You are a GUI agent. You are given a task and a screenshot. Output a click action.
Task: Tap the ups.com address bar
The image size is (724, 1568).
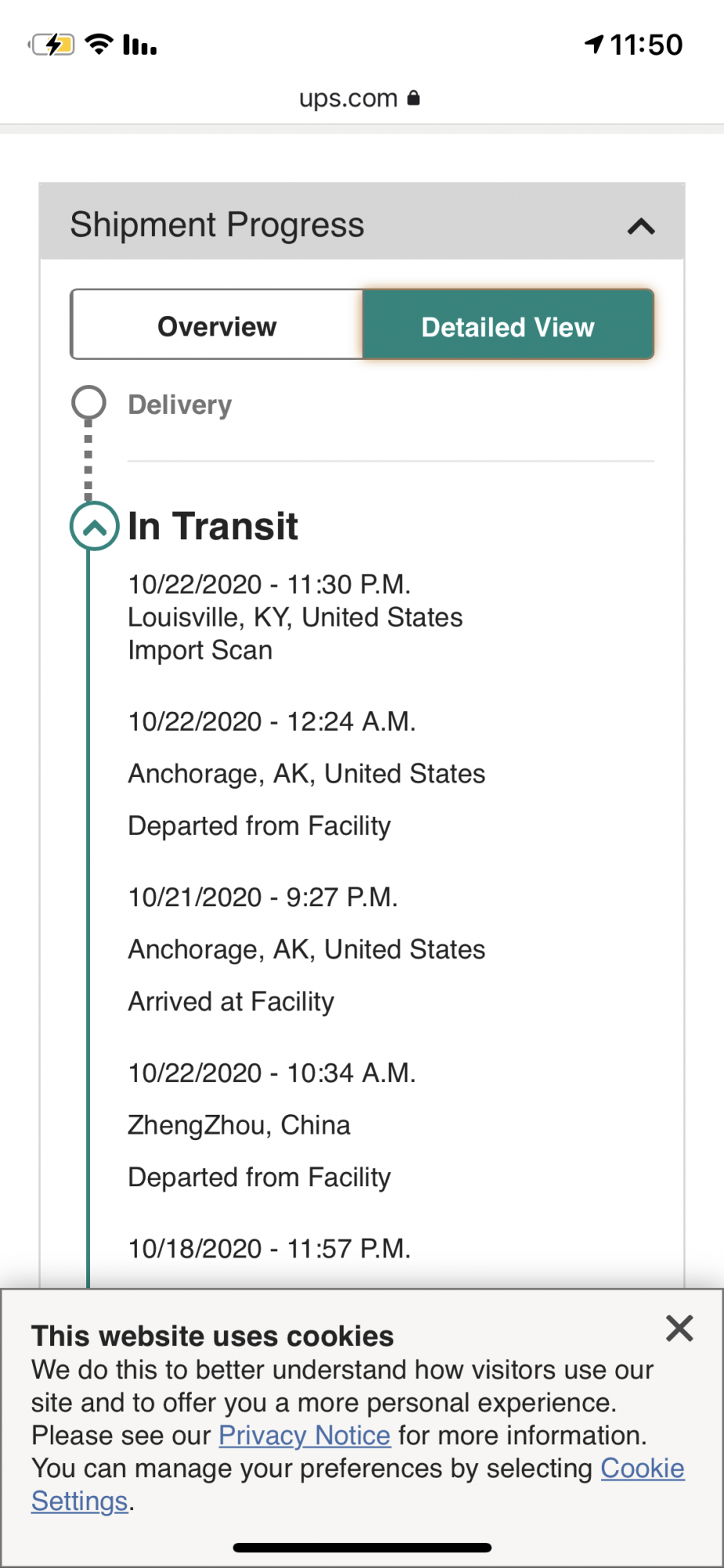tap(349, 99)
